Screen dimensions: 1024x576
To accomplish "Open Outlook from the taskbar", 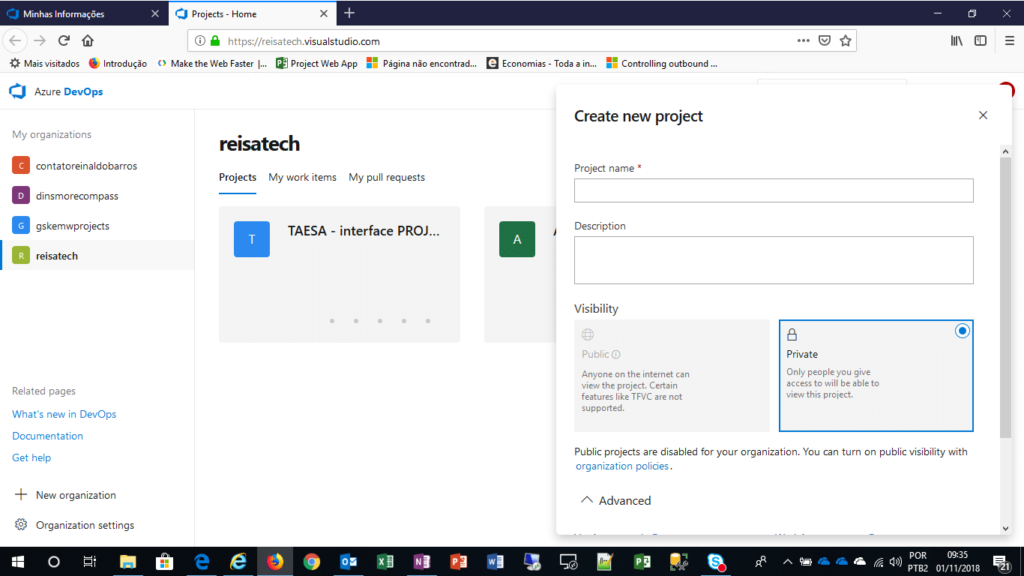I will 348,562.
